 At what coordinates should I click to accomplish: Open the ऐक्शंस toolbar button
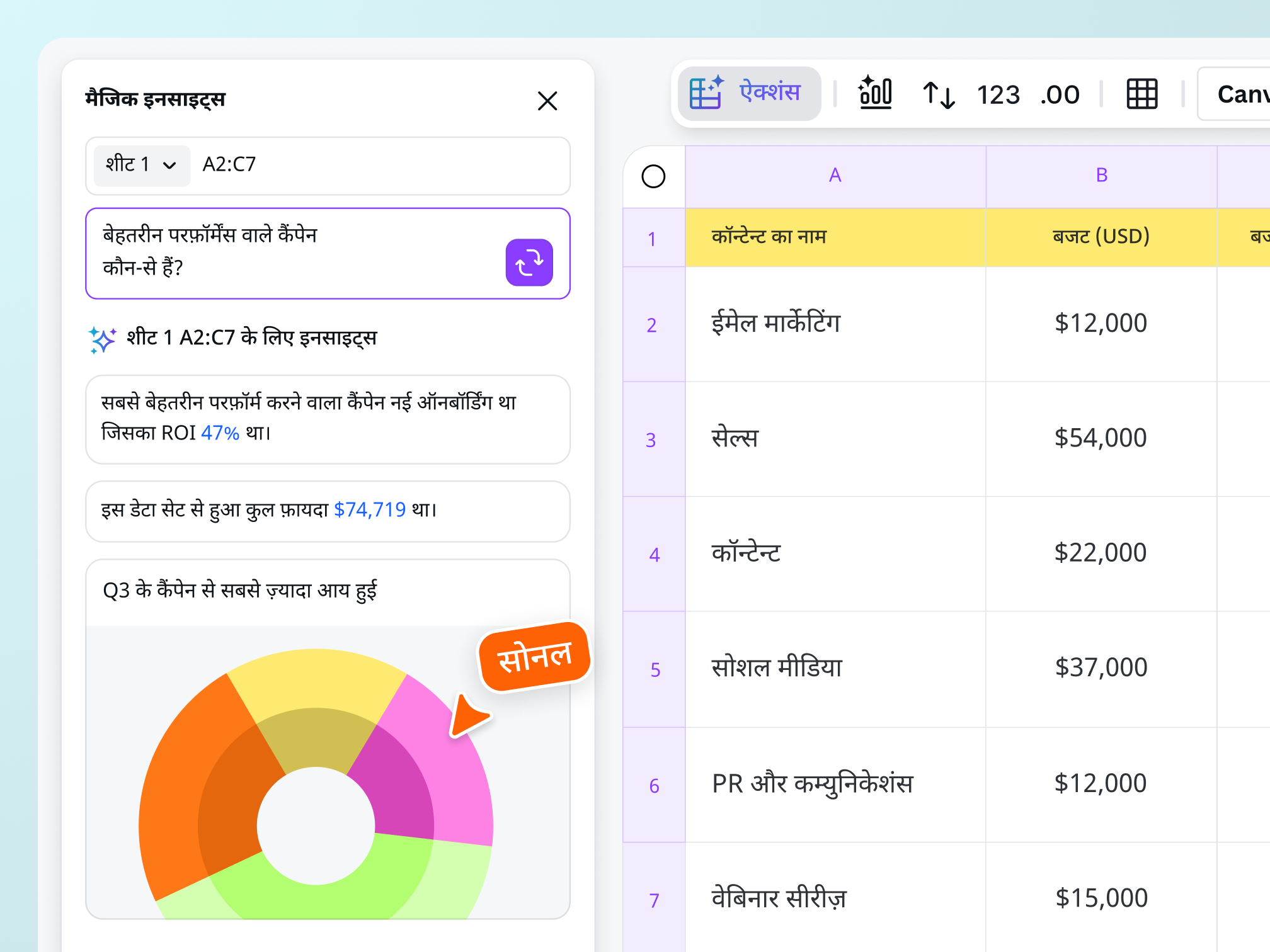pyautogui.click(x=749, y=94)
